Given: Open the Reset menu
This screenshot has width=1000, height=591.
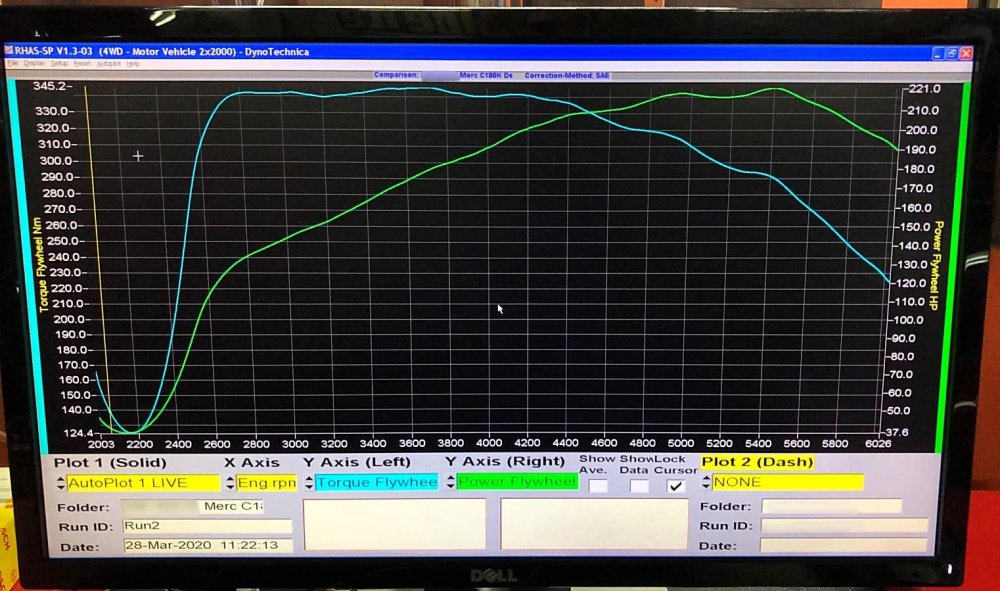Looking at the screenshot, I should (82, 64).
